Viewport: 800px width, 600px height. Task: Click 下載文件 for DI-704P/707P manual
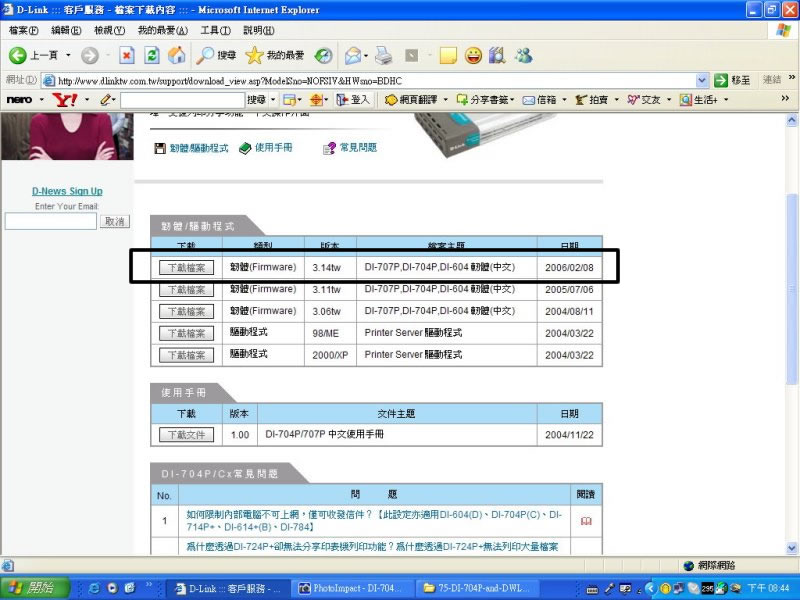coord(186,435)
